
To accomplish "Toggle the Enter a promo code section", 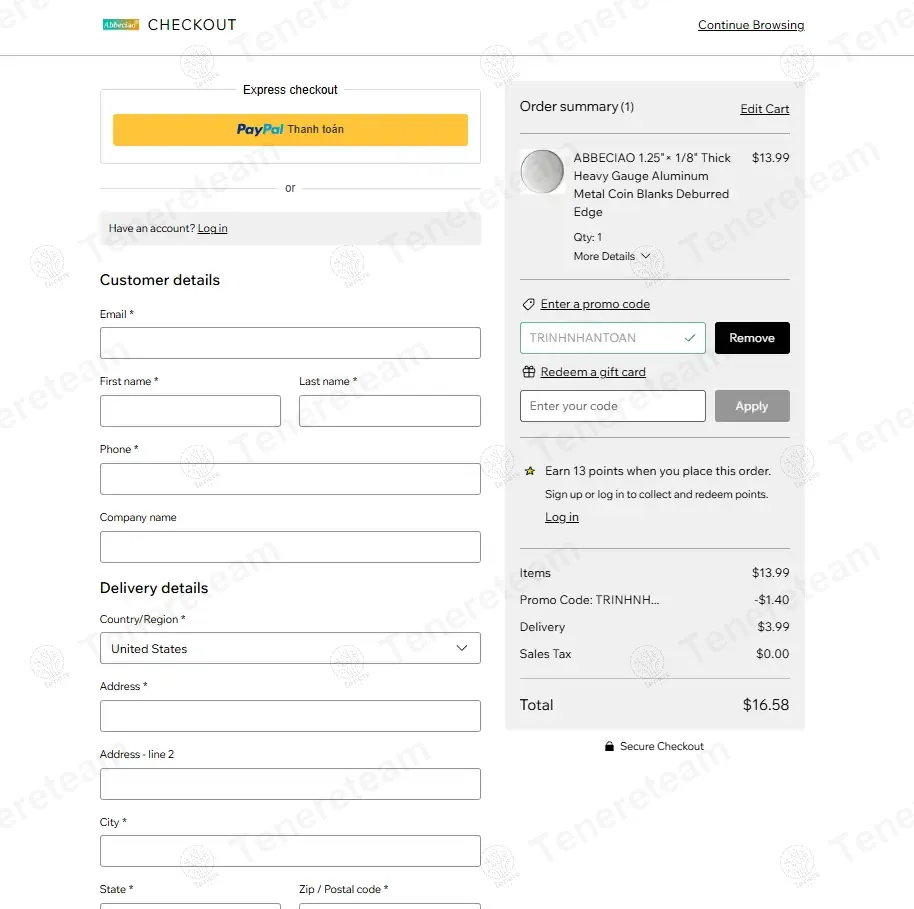I will [x=595, y=304].
